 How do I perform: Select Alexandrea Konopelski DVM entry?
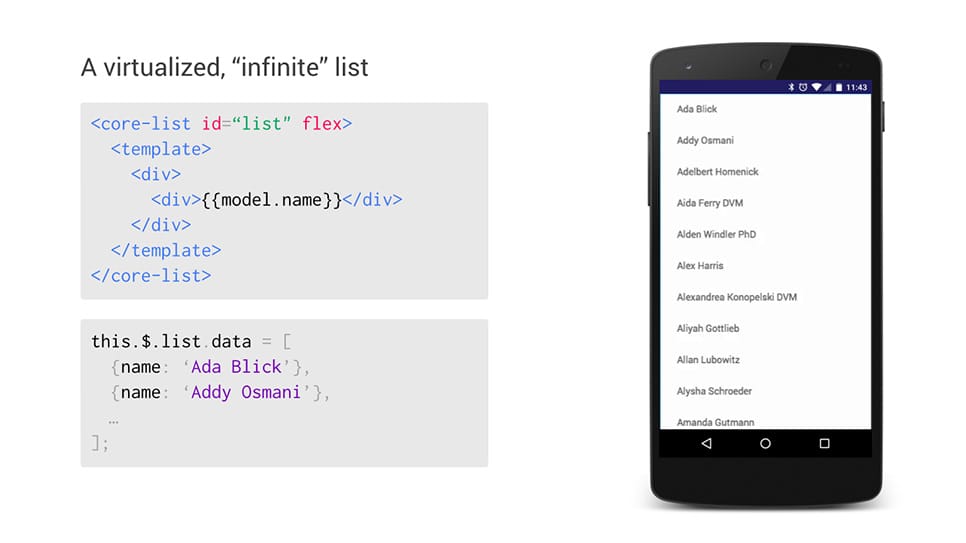tap(736, 297)
